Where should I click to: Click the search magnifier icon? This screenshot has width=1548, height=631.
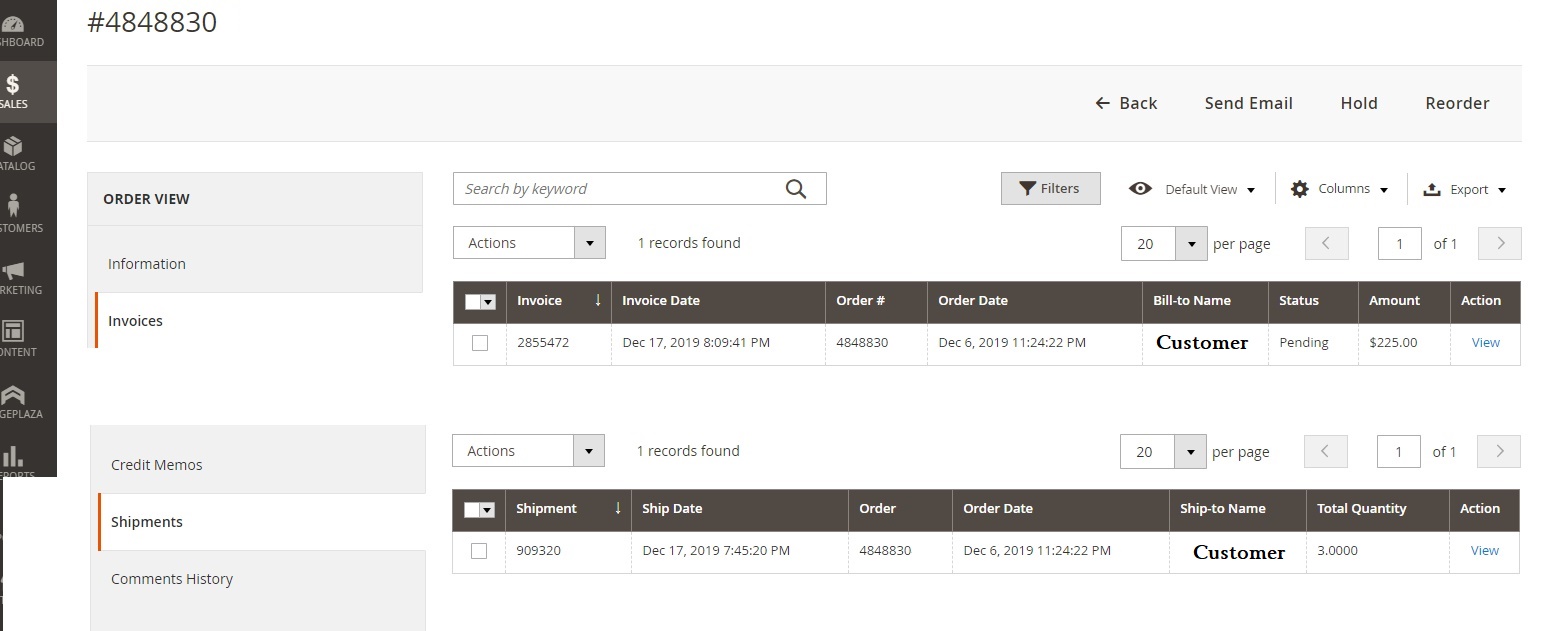pyautogui.click(x=796, y=188)
